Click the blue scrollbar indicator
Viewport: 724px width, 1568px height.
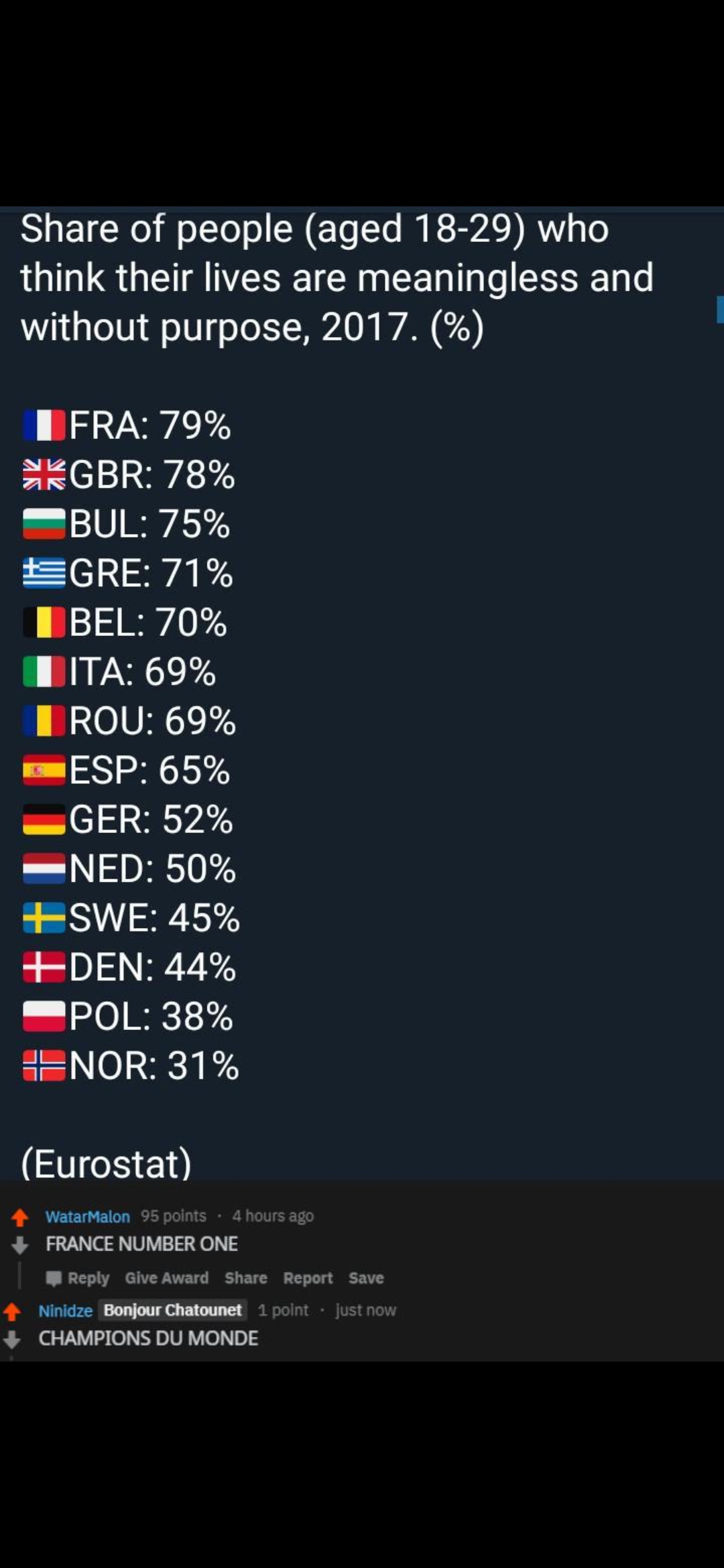point(720,310)
